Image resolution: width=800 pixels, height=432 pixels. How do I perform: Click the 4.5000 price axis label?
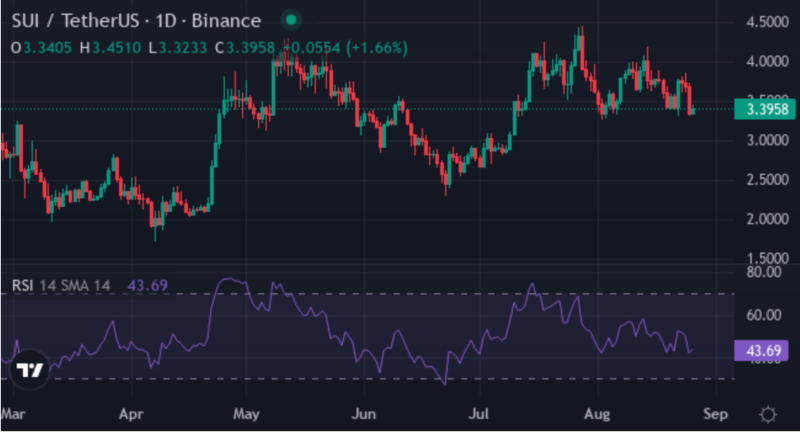(x=767, y=22)
